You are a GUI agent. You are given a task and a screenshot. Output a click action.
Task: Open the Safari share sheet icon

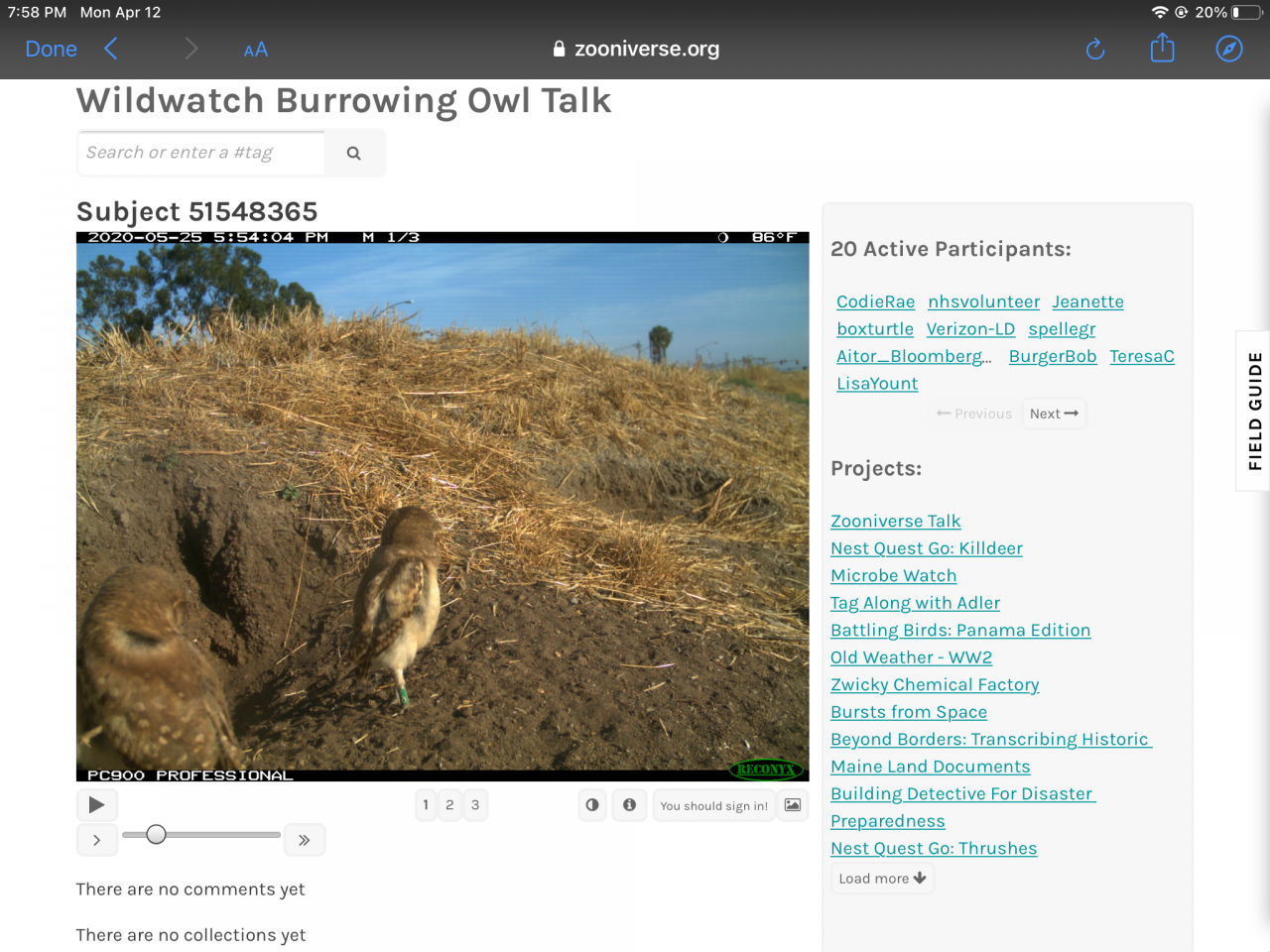coord(1162,48)
